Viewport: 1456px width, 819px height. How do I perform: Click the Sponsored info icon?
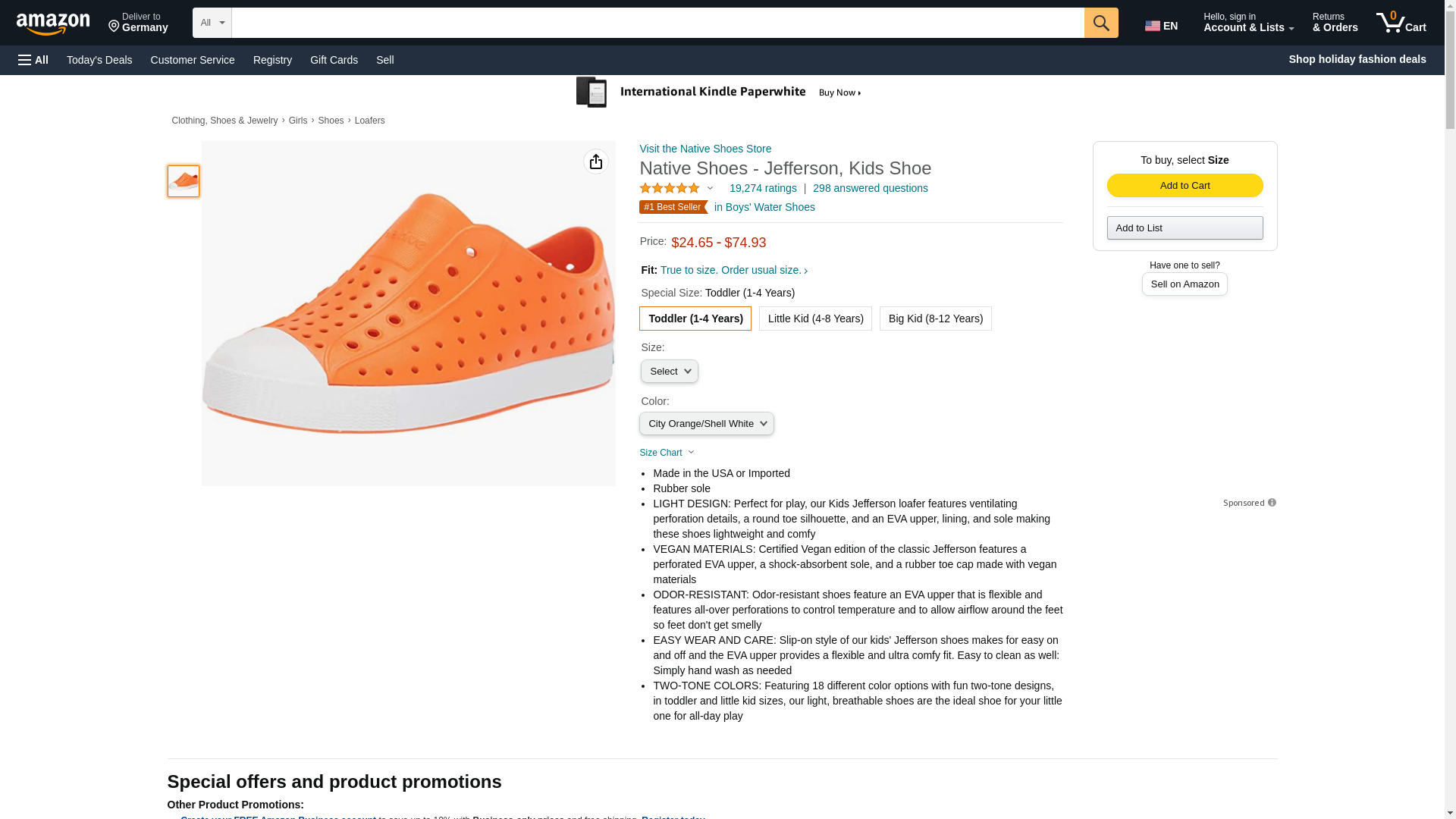(1272, 503)
